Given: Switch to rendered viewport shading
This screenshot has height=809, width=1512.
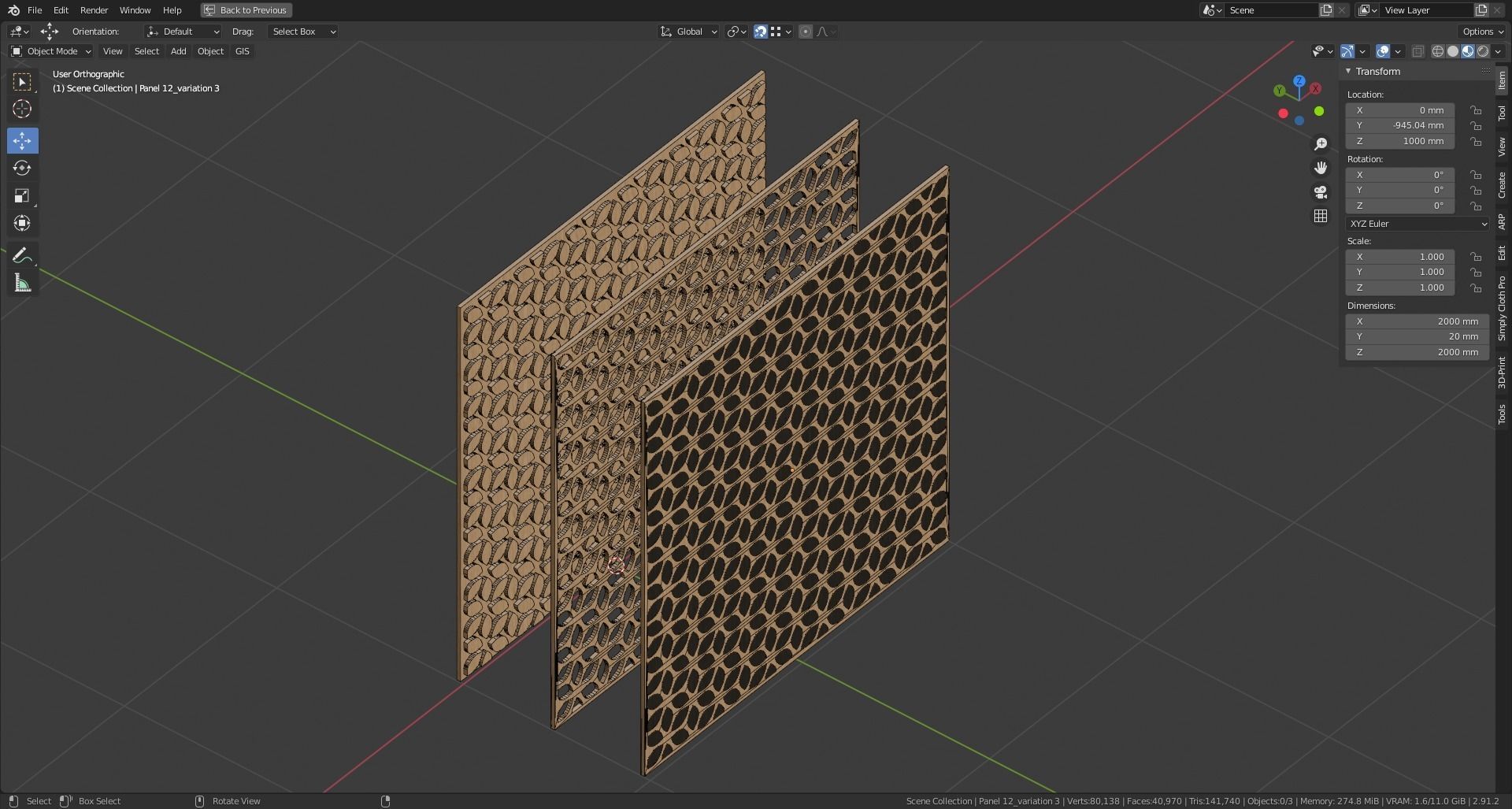Looking at the screenshot, I should coord(1483,51).
